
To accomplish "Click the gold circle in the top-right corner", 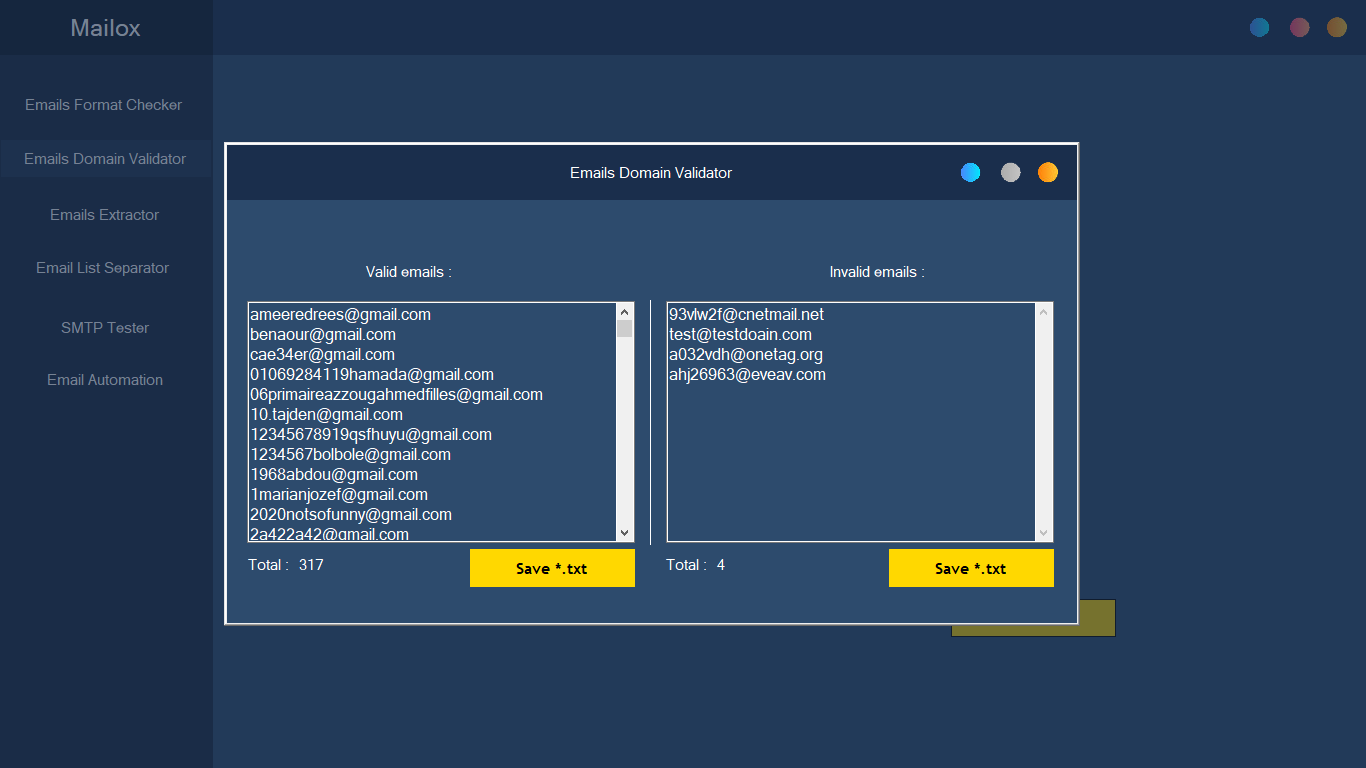I will pyautogui.click(x=1337, y=27).
